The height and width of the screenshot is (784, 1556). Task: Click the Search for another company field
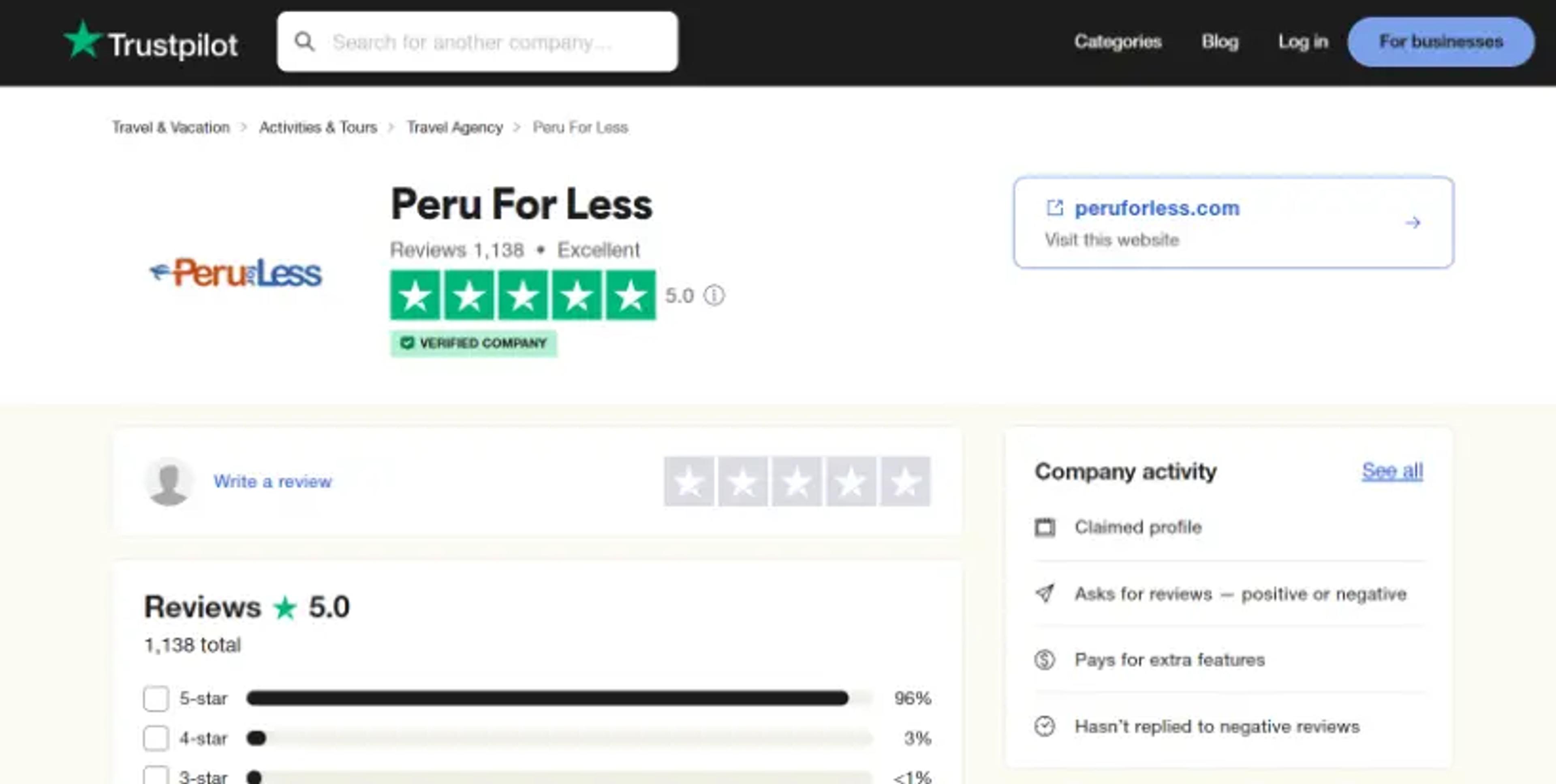pyautogui.click(x=477, y=42)
